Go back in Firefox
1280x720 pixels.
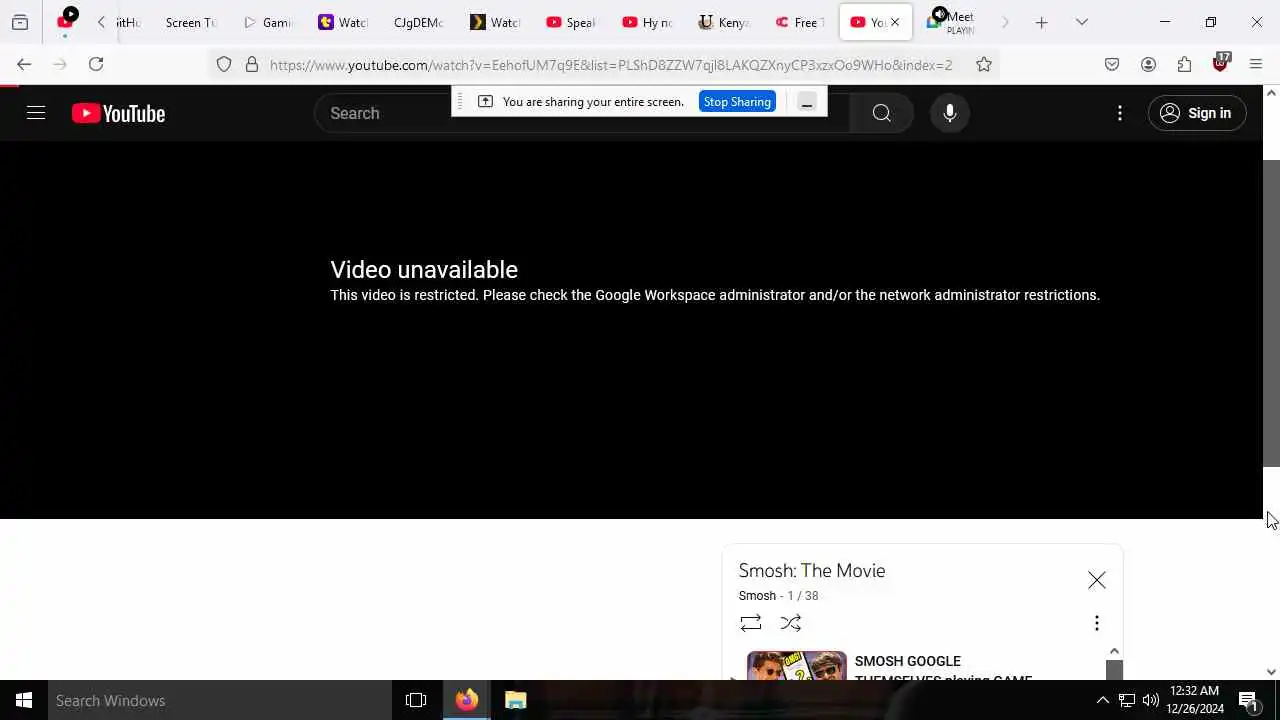pyautogui.click(x=24, y=64)
